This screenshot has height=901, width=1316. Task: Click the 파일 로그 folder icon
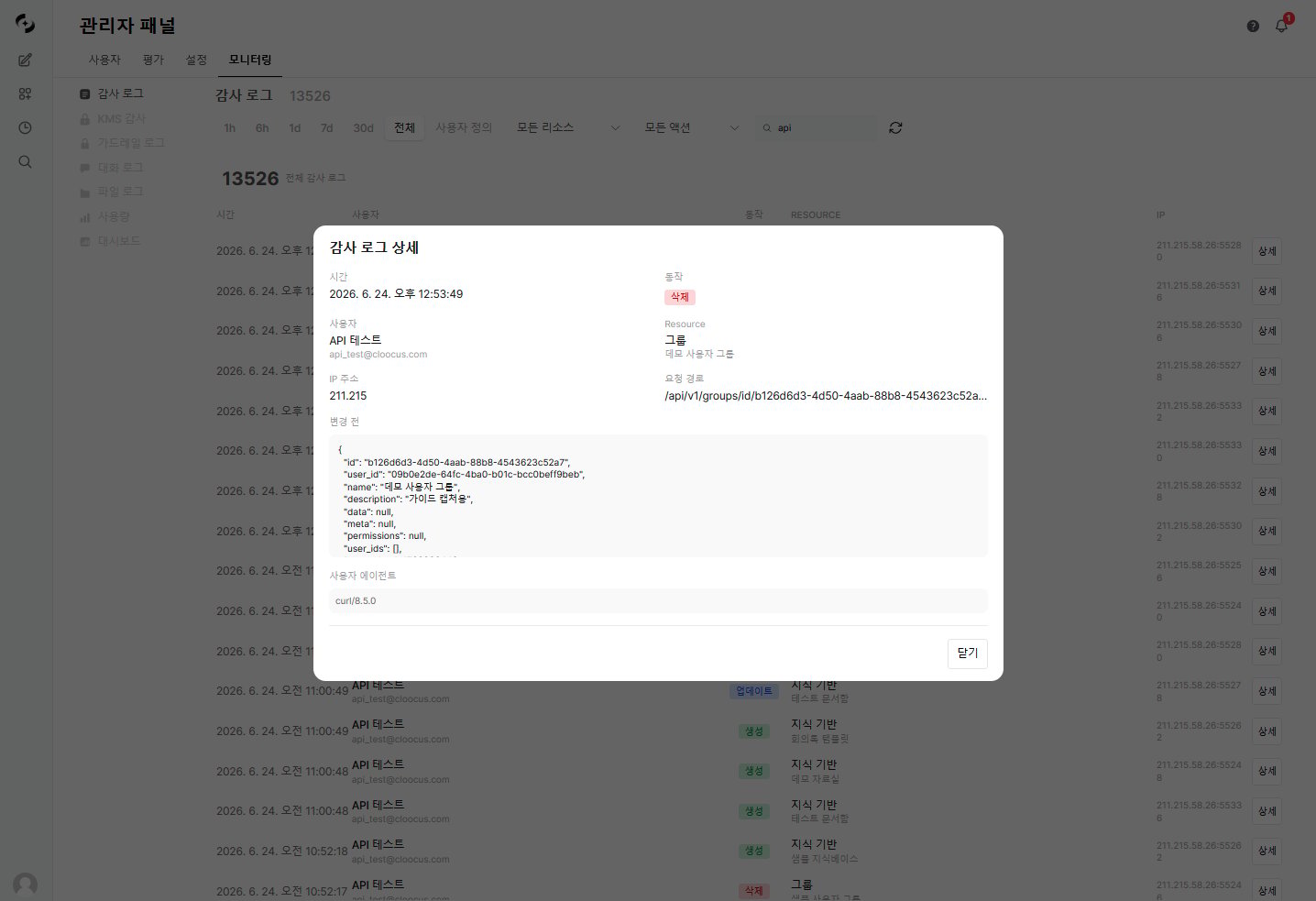84,192
